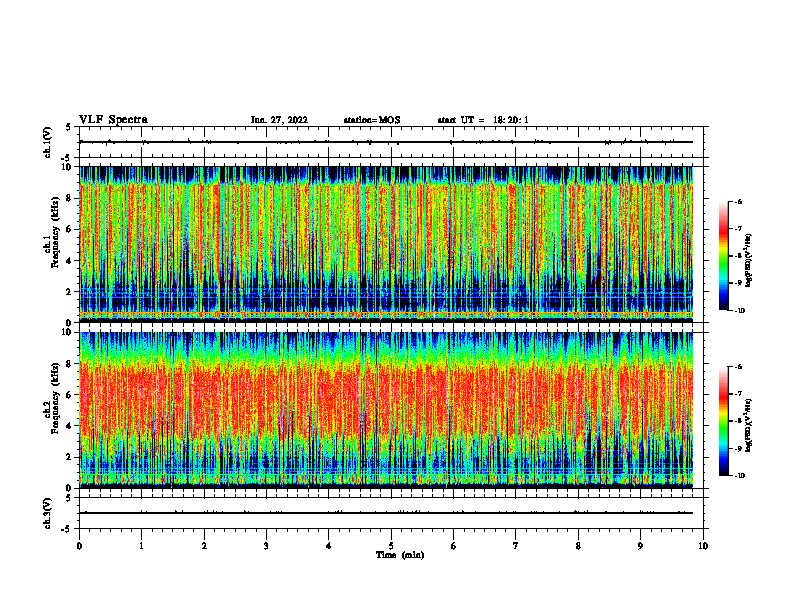Click the ch.1 spectrogram color scale bar
Screen dimensions: 792x612
tap(724, 256)
